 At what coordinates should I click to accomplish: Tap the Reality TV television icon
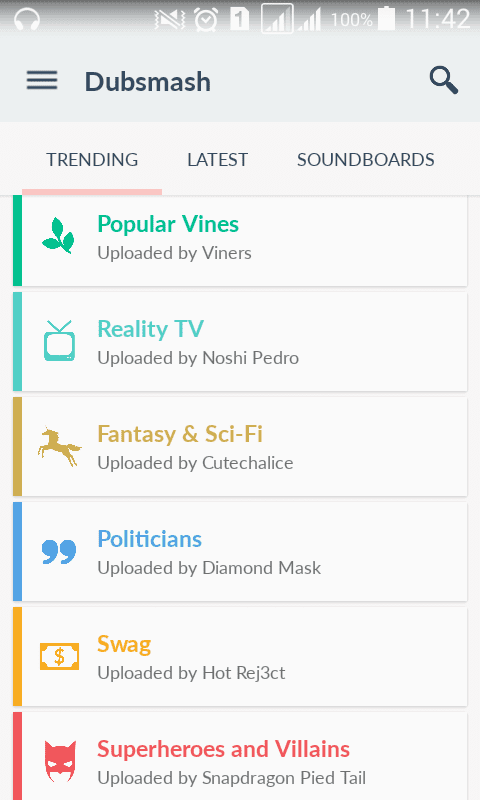[x=59, y=341]
